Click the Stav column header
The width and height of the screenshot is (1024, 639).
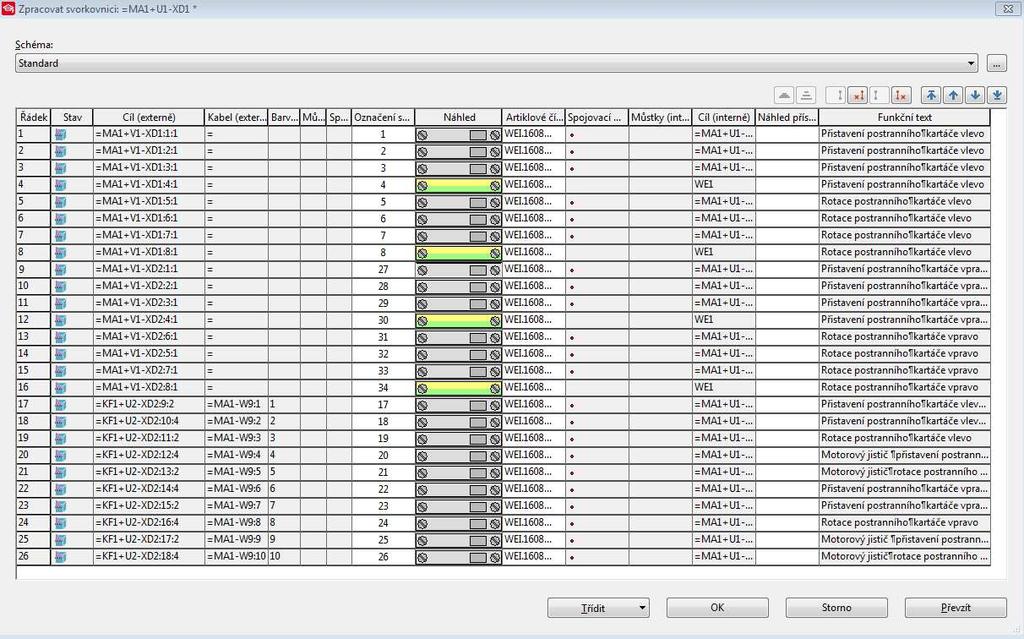[x=72, y=118]
